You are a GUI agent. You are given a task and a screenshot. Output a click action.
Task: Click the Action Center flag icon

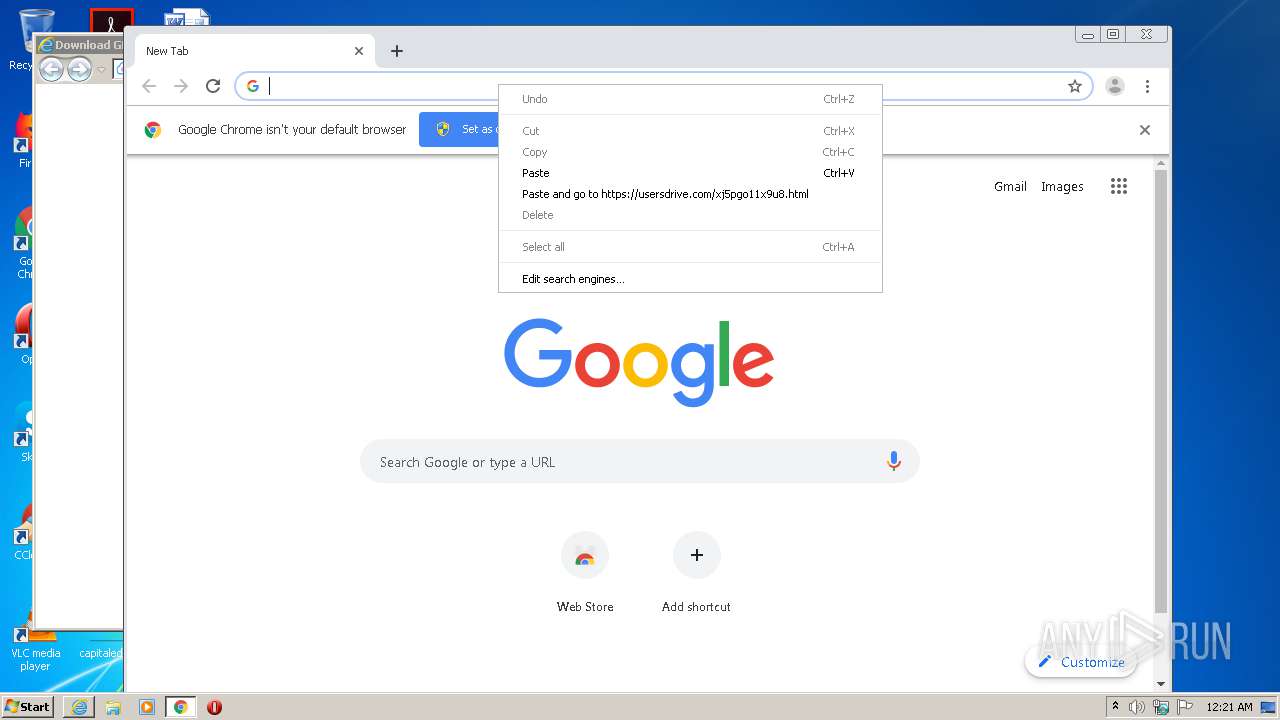(x=1185, y=707)
